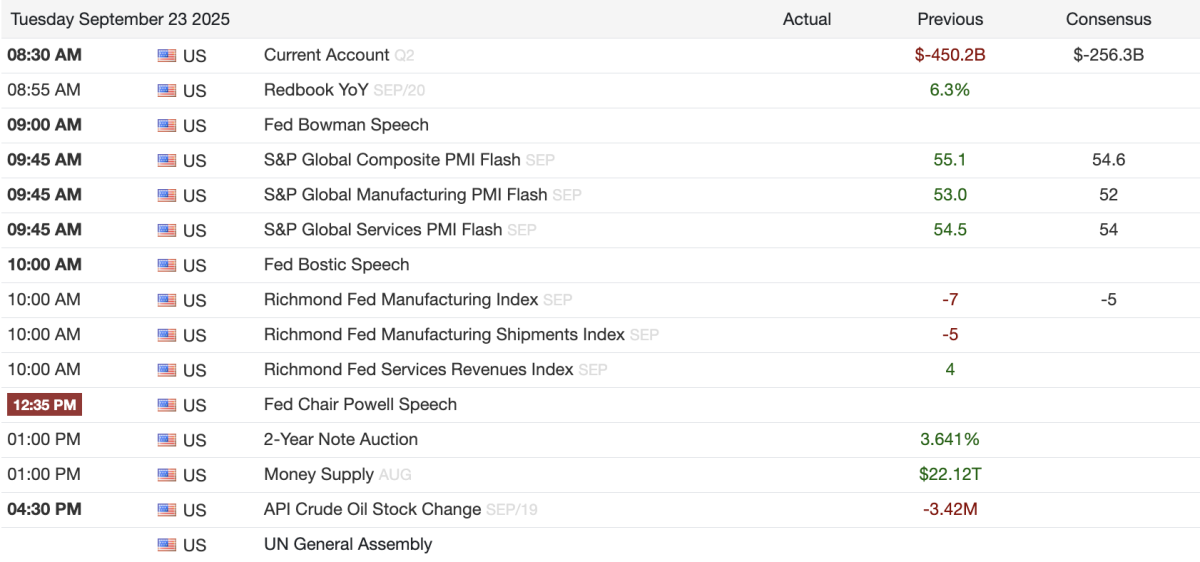Screen dimensions: 1200x562
Task: Click the flag beside 2-Year Note Auction
Action: pyautogui.click(x=167, y=440)
